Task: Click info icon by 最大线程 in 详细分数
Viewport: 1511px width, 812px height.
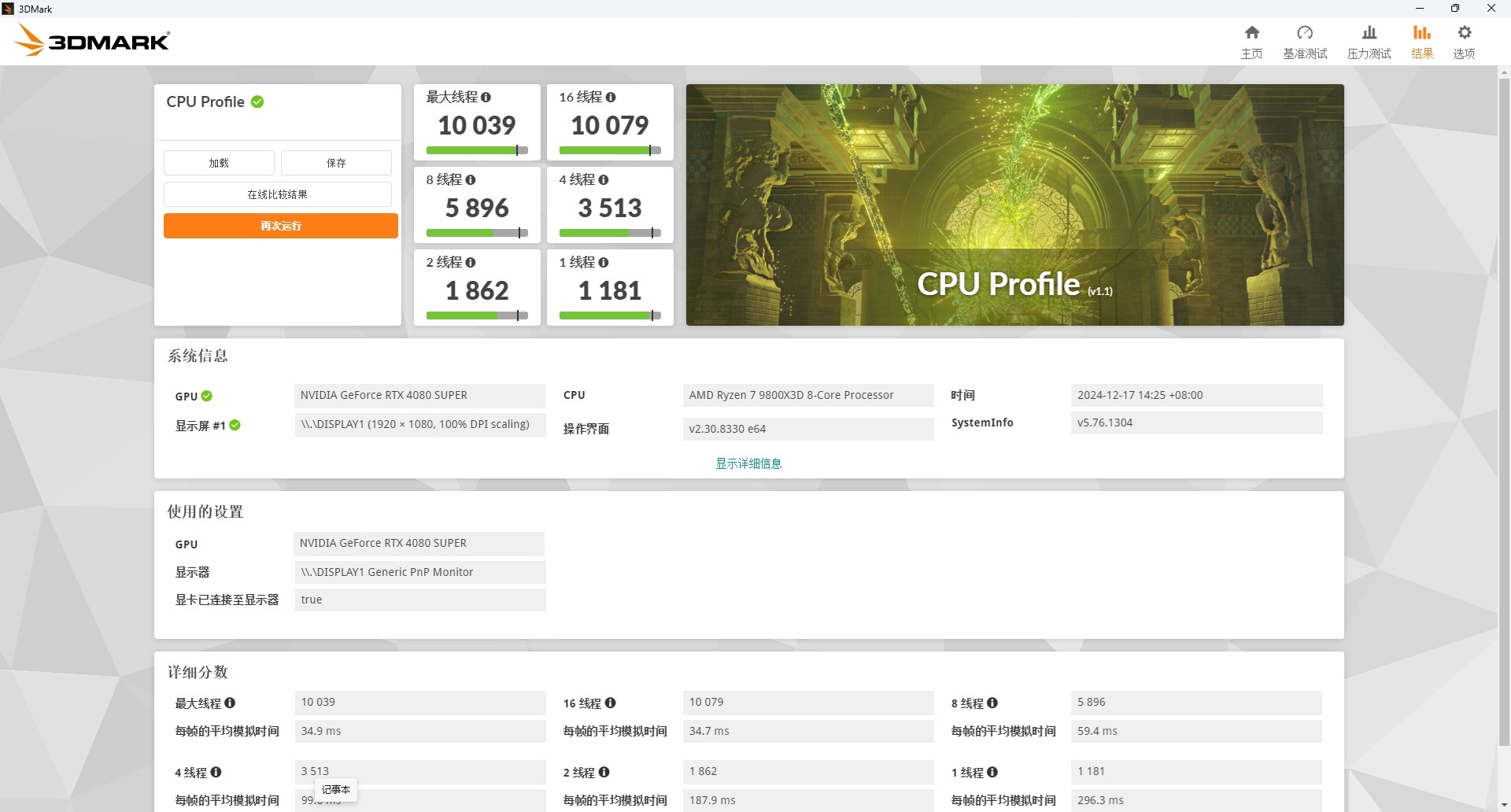Action: pyautogui.click(x=230, y=703)
